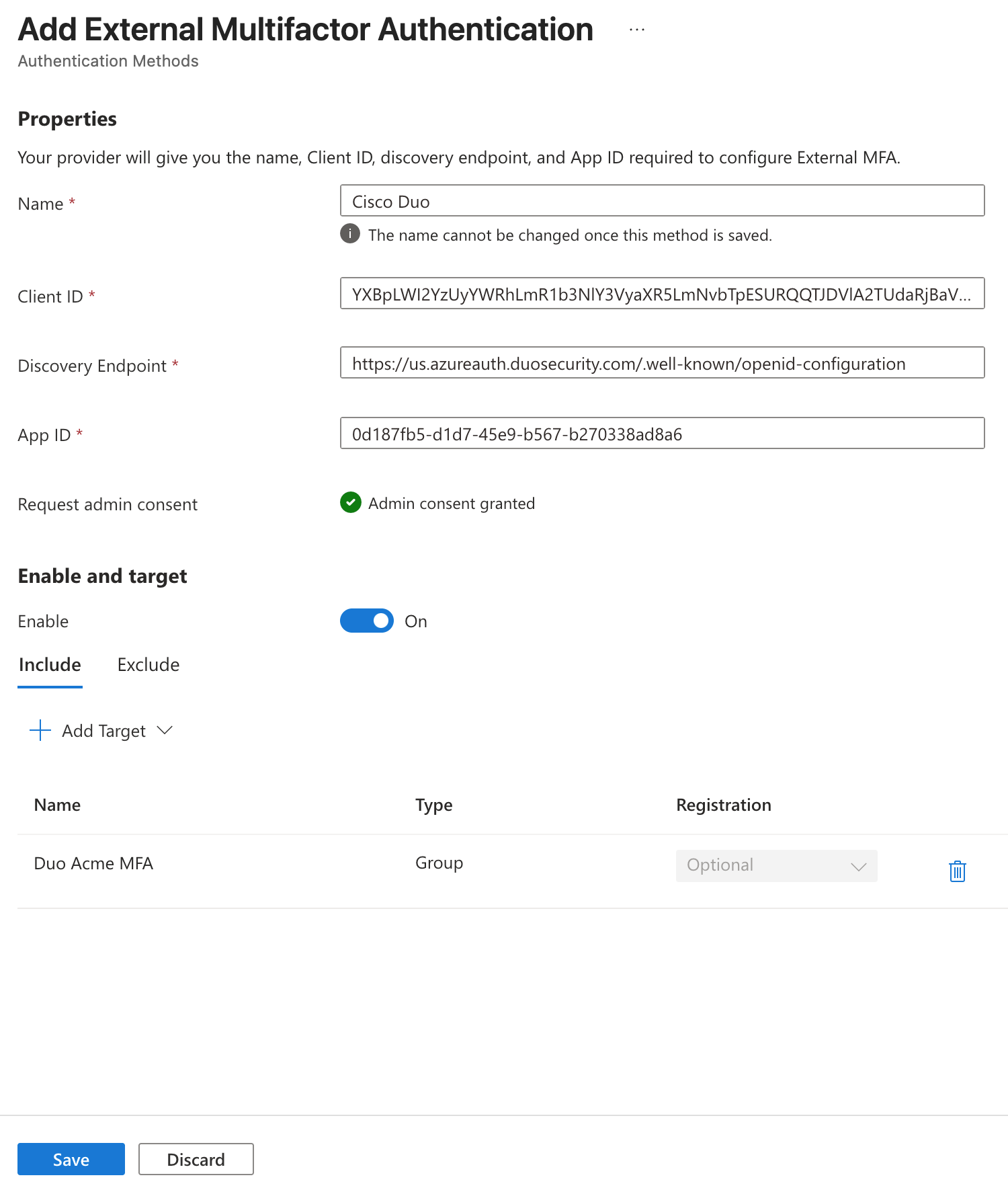Click the Group type cell
1008x1190 pixels.
(x=439, y=863)
